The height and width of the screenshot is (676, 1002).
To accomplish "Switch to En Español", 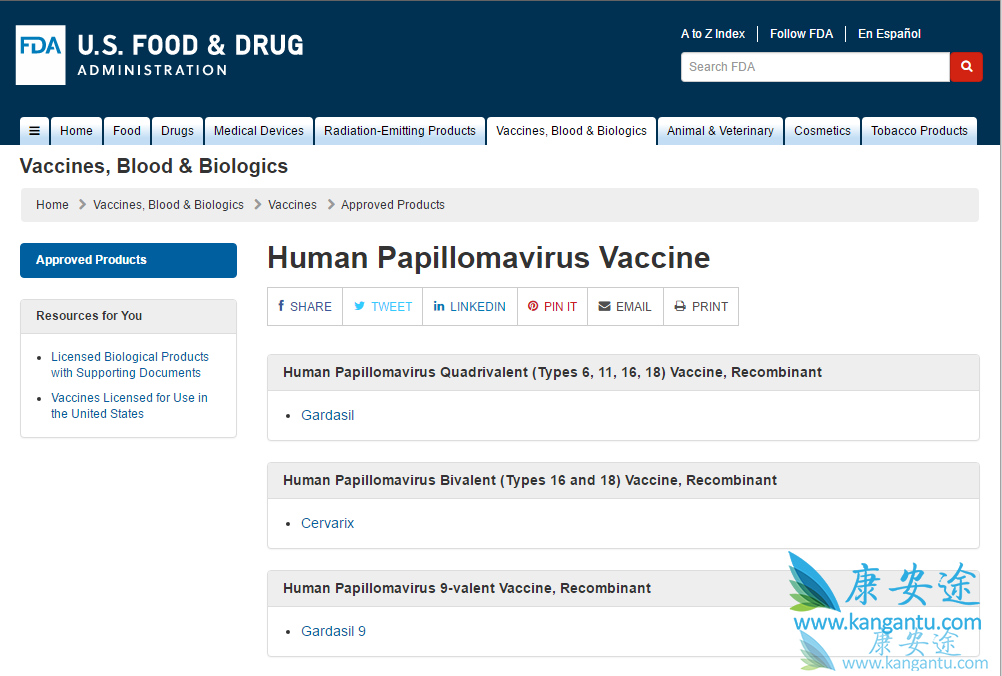I will (889, 34).
